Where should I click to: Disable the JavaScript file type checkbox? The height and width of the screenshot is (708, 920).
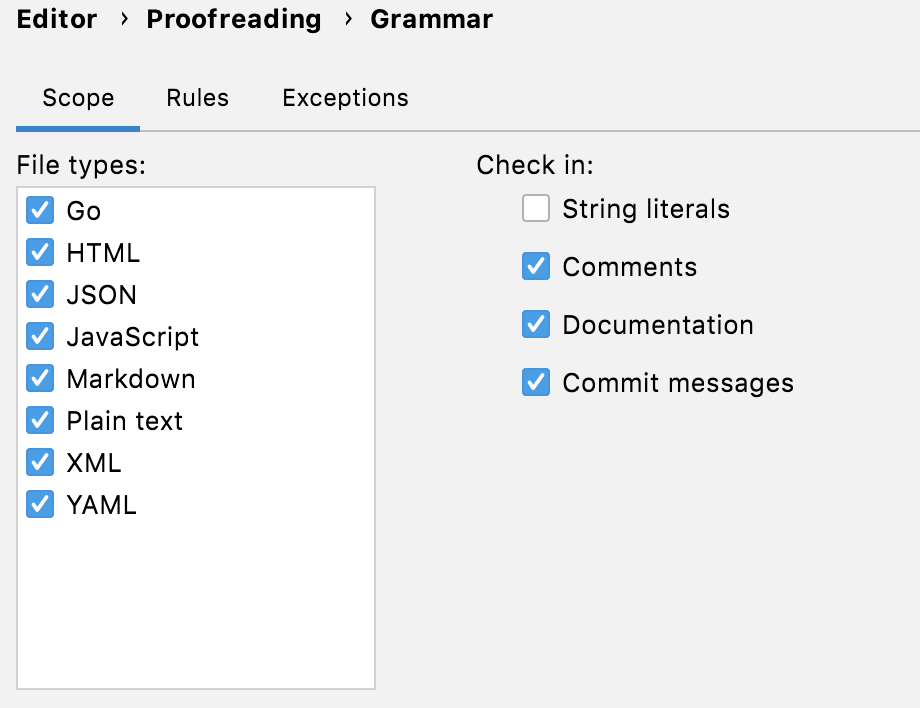pyautogui.click(x=40, y=336)
